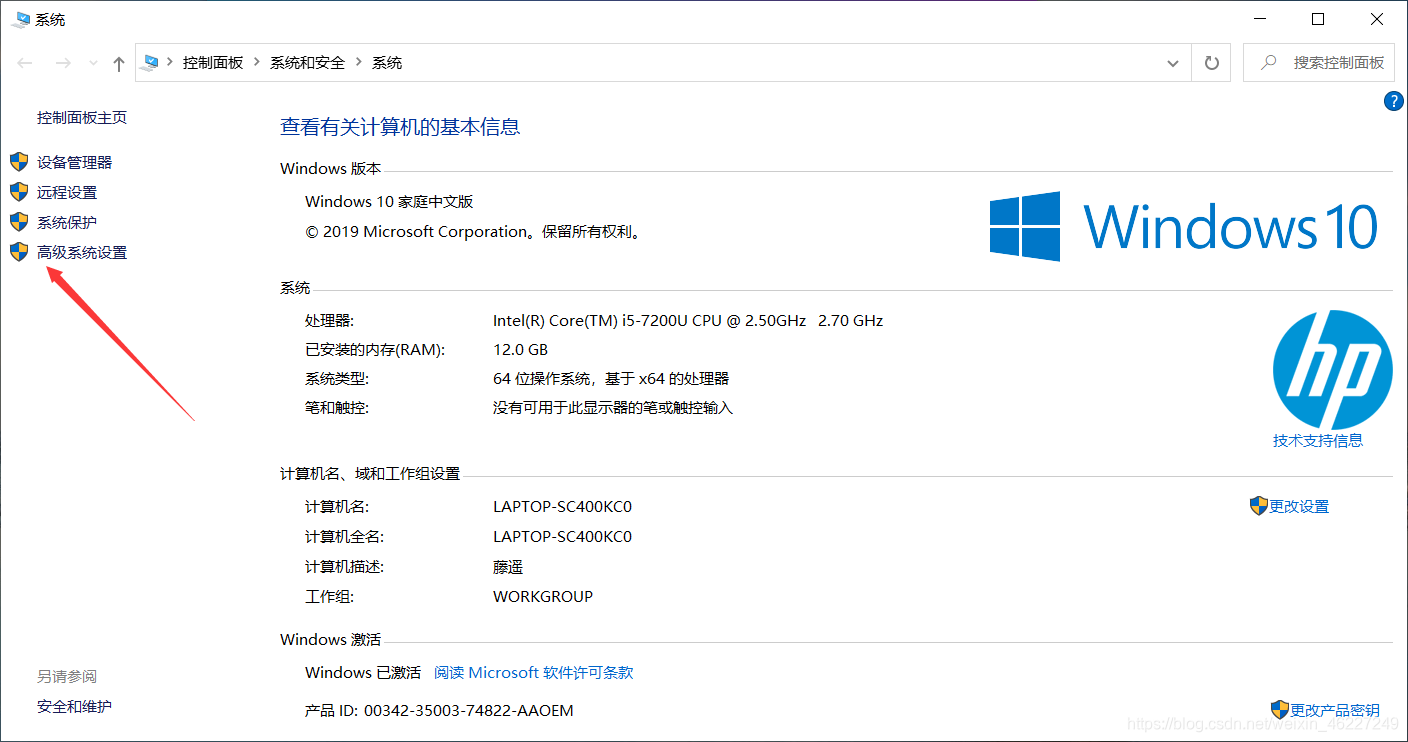This screenshot has width=1408, height=742.
Task: Open 技术支持信息 link
Action: pos(1318,440)
